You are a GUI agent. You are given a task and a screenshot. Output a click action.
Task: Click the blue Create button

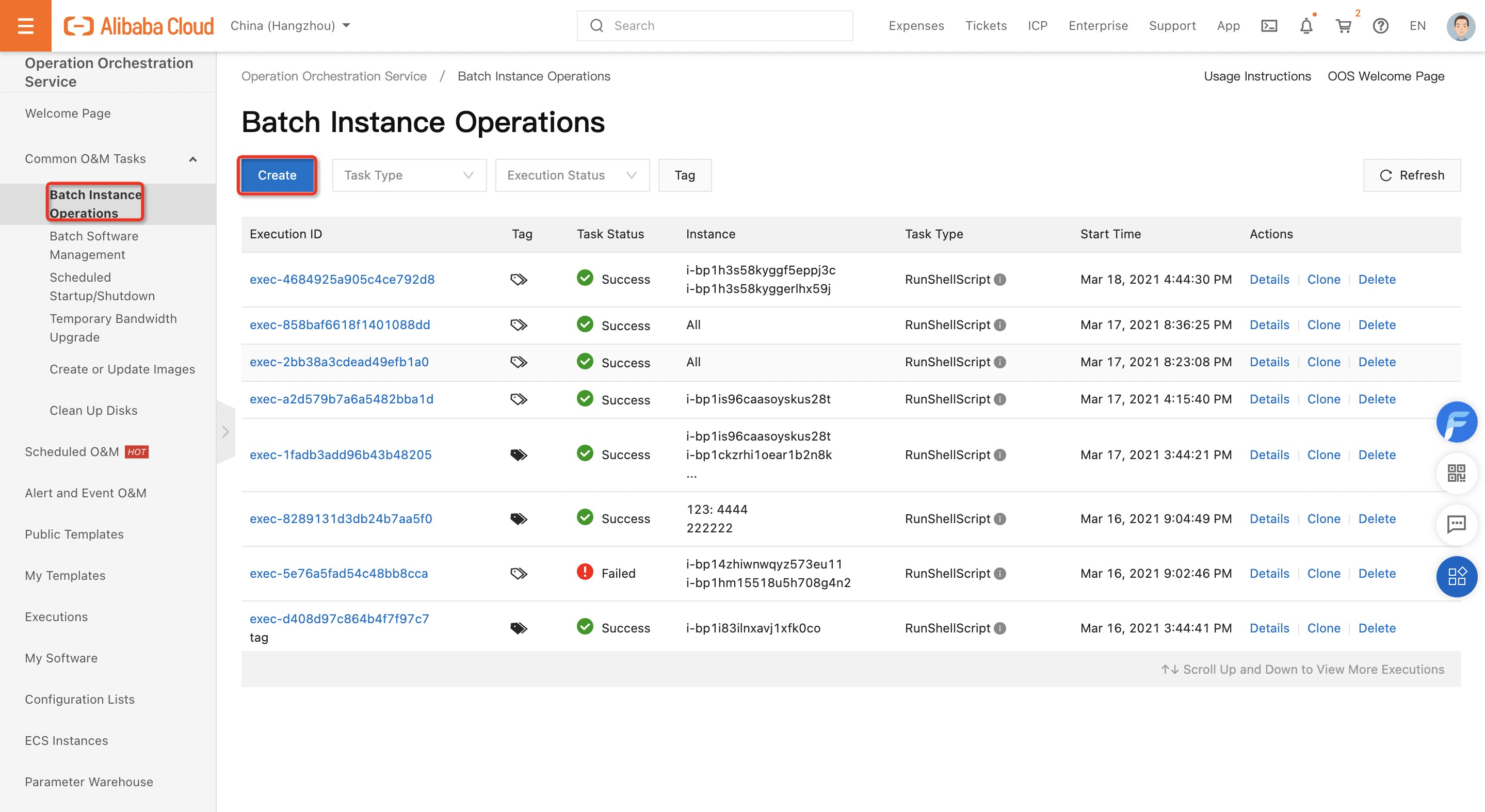pyautogui.click(x=277, y=175)
